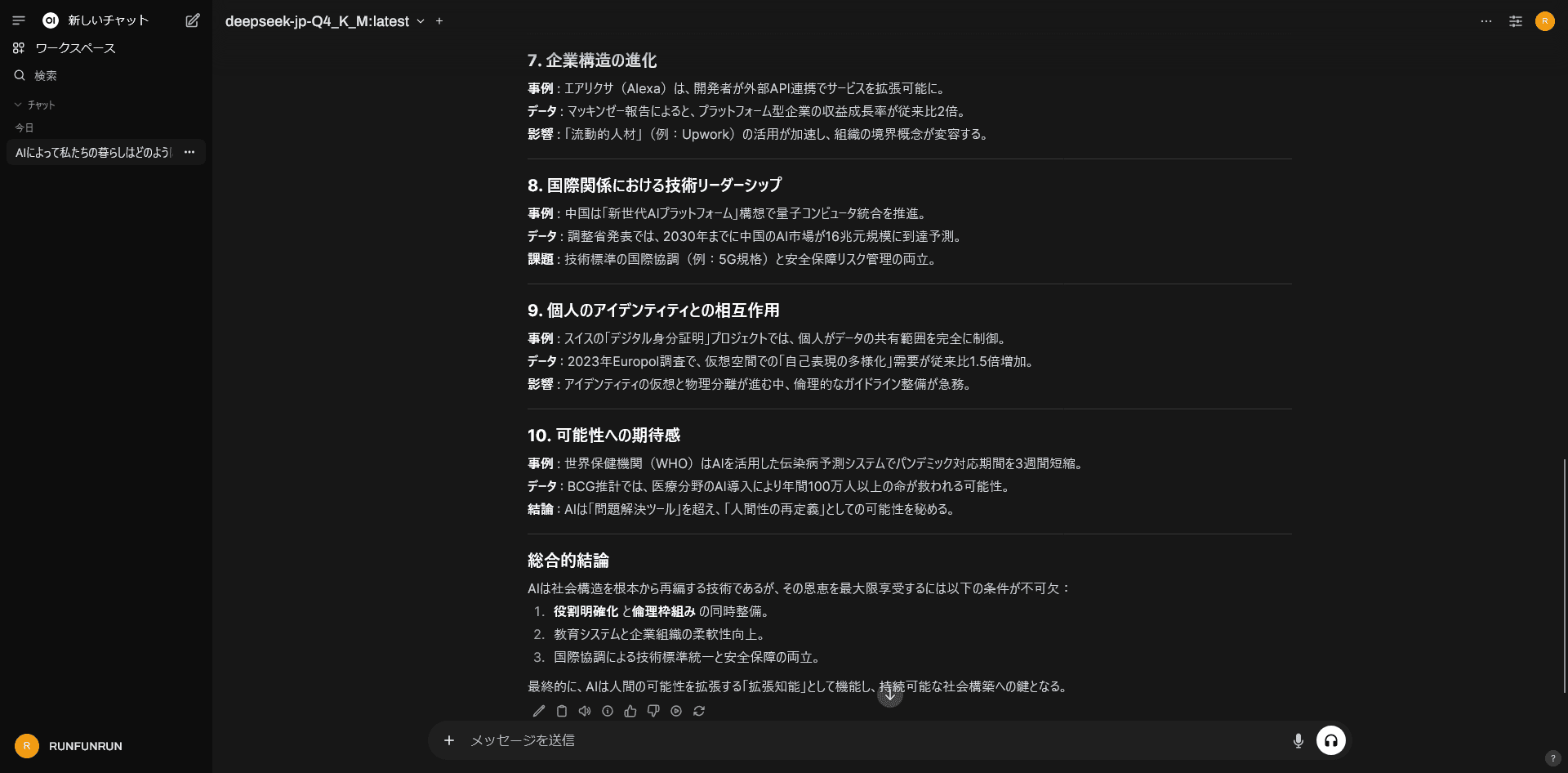Click heading 10. 可能性への期待感
This screenshot has width=1568, height=773.
[x=604, y=436]
